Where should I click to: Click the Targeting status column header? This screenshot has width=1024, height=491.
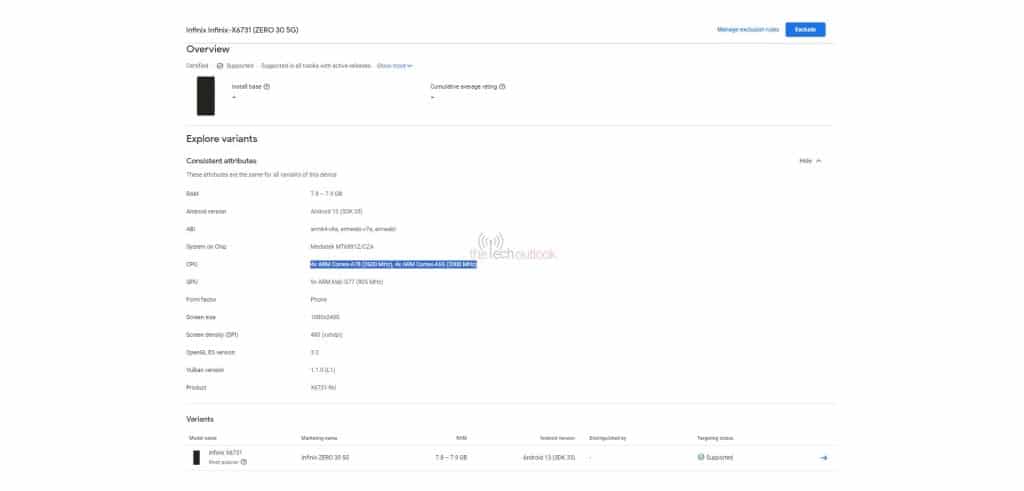click(716, 438)
